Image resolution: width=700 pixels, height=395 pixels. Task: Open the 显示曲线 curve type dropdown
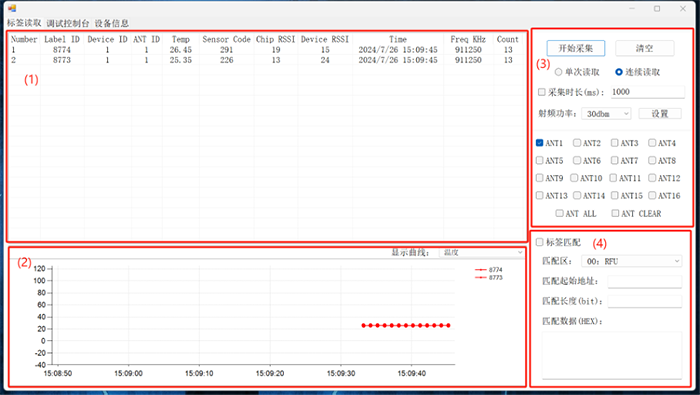(481, 253)
